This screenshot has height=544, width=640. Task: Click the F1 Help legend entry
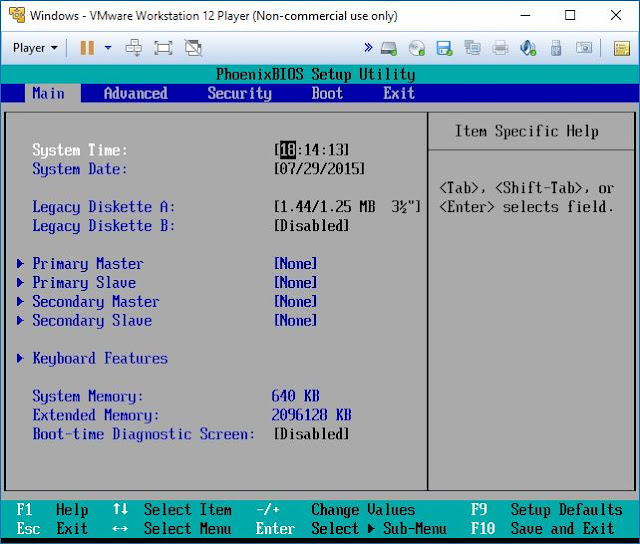pos(52,509)
